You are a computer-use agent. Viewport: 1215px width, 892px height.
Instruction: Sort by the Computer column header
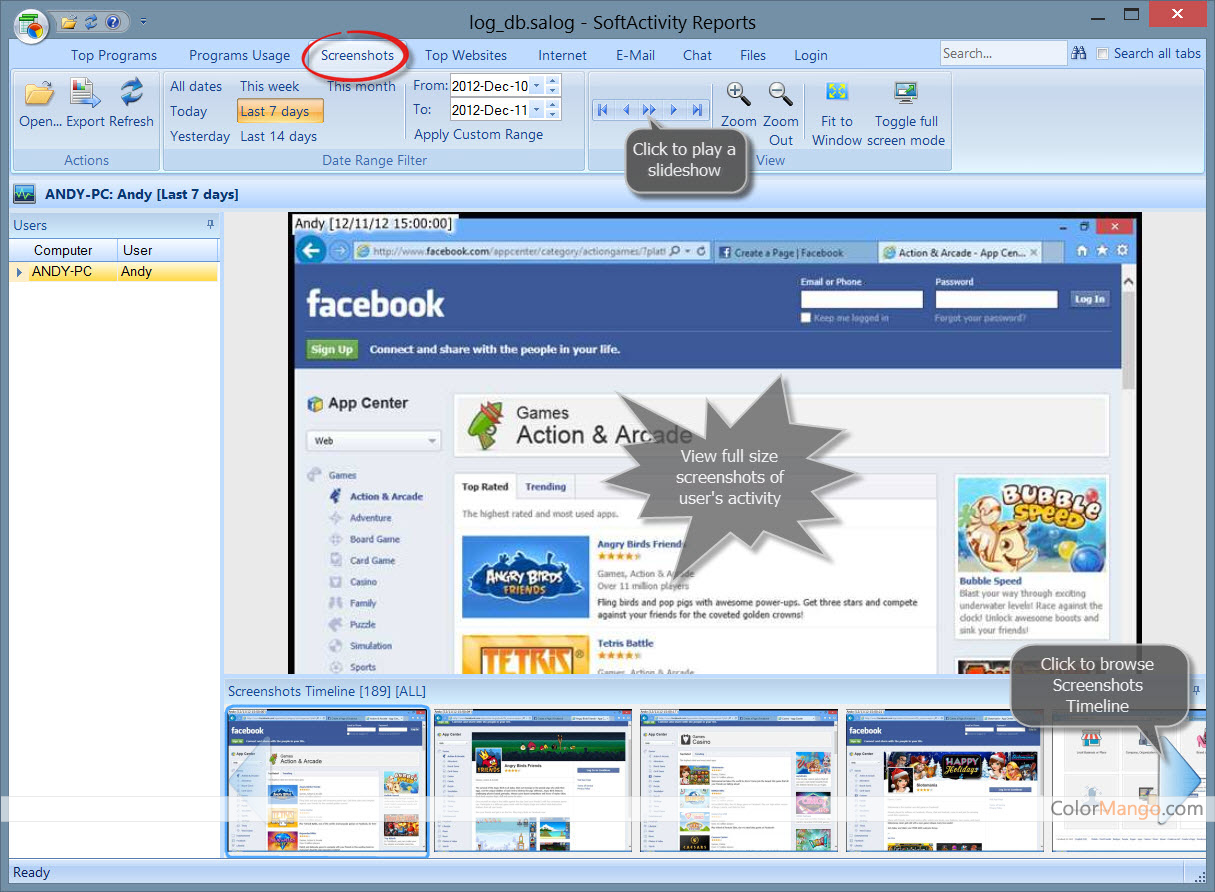click(x=63, y=250)
